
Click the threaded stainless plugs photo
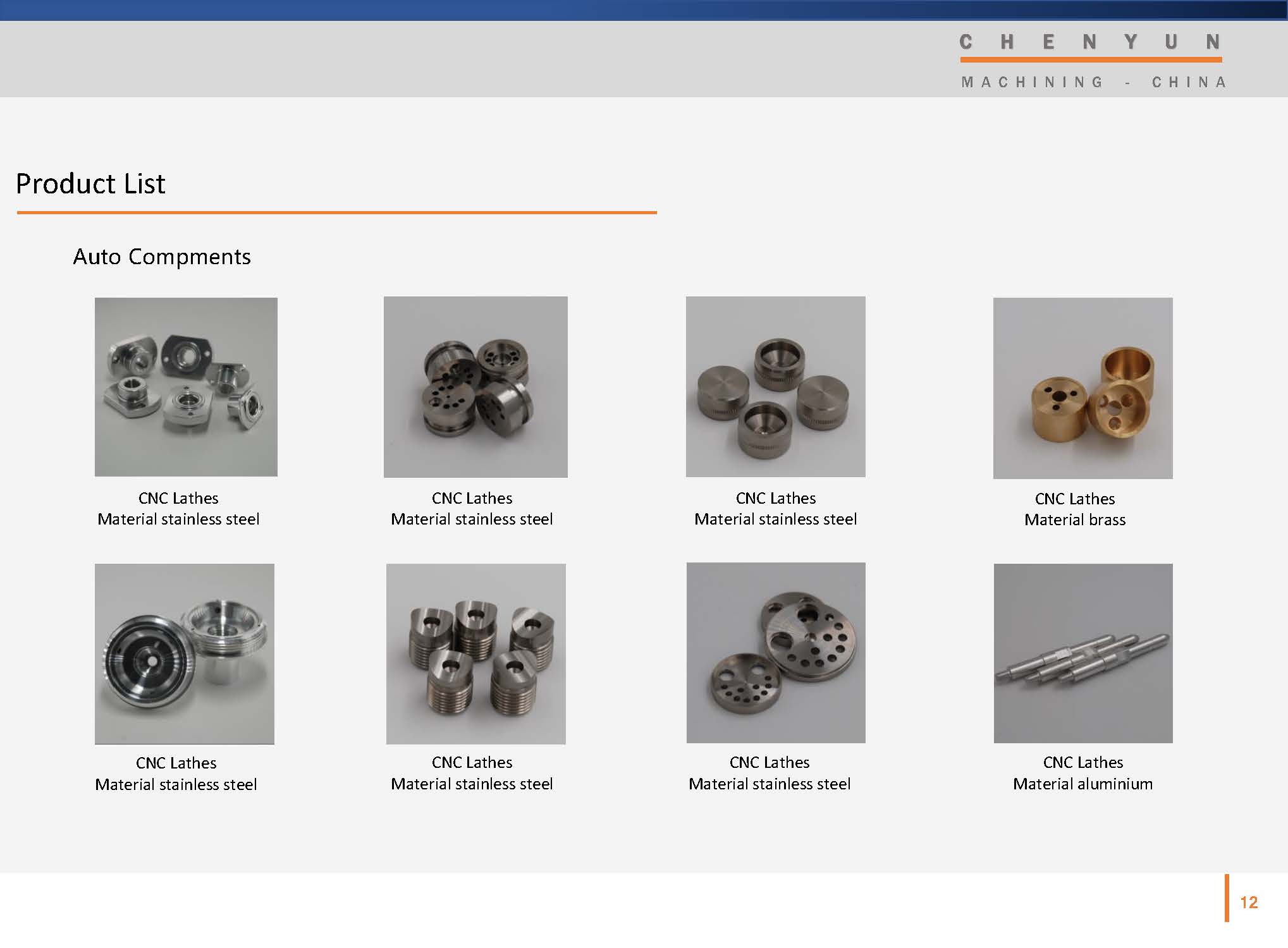(476, 654)
